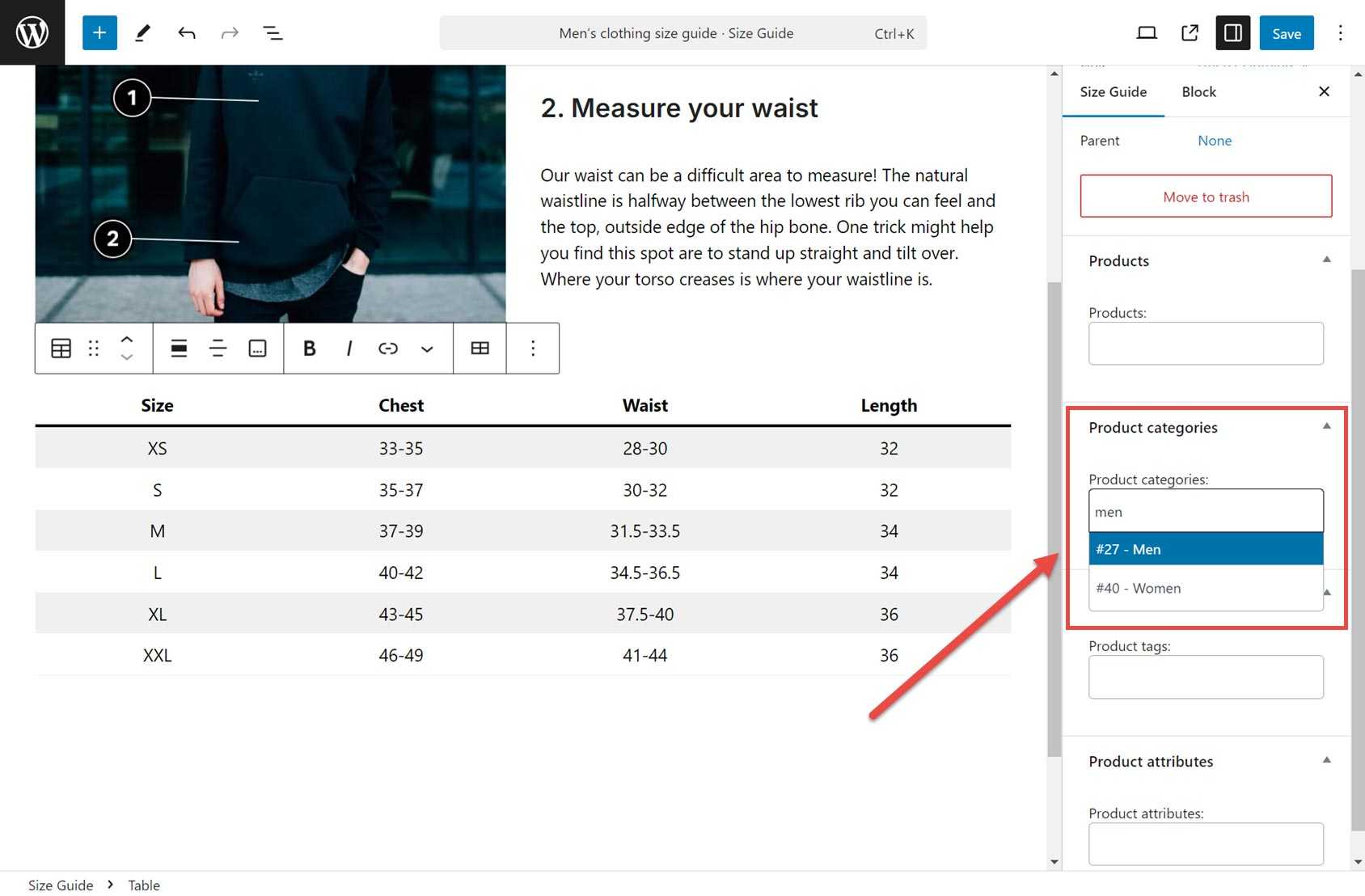This screenshot has height=896, width=1365.
Task: Undo the last change
Action: (187, 32)
